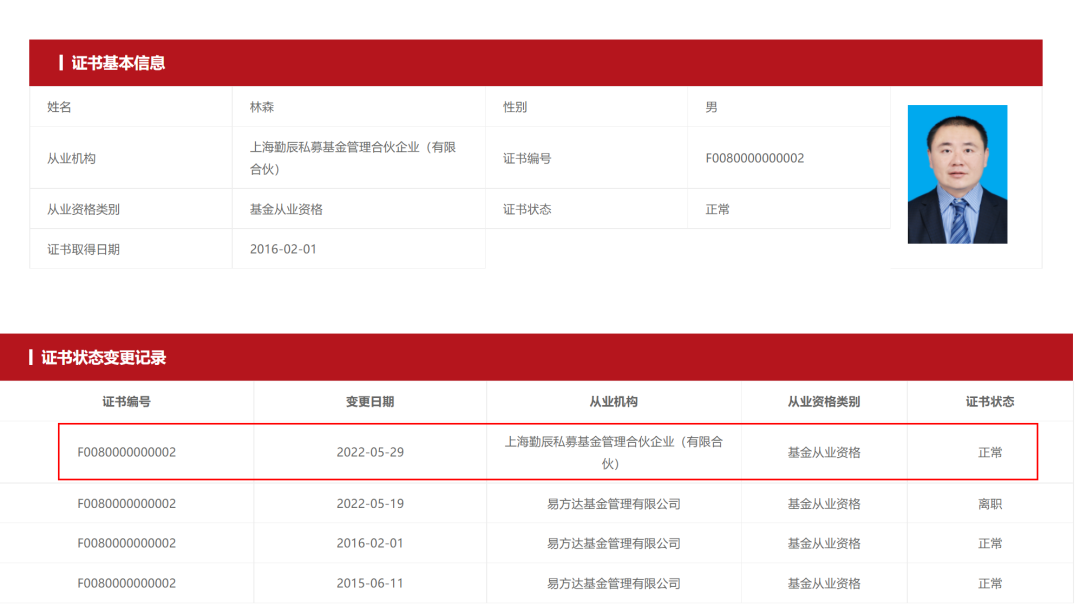Click 易方达基金管理有限公司 in the 2015-06-11 row
Viewport: 1080px width, 613px height.
point(613,583)
